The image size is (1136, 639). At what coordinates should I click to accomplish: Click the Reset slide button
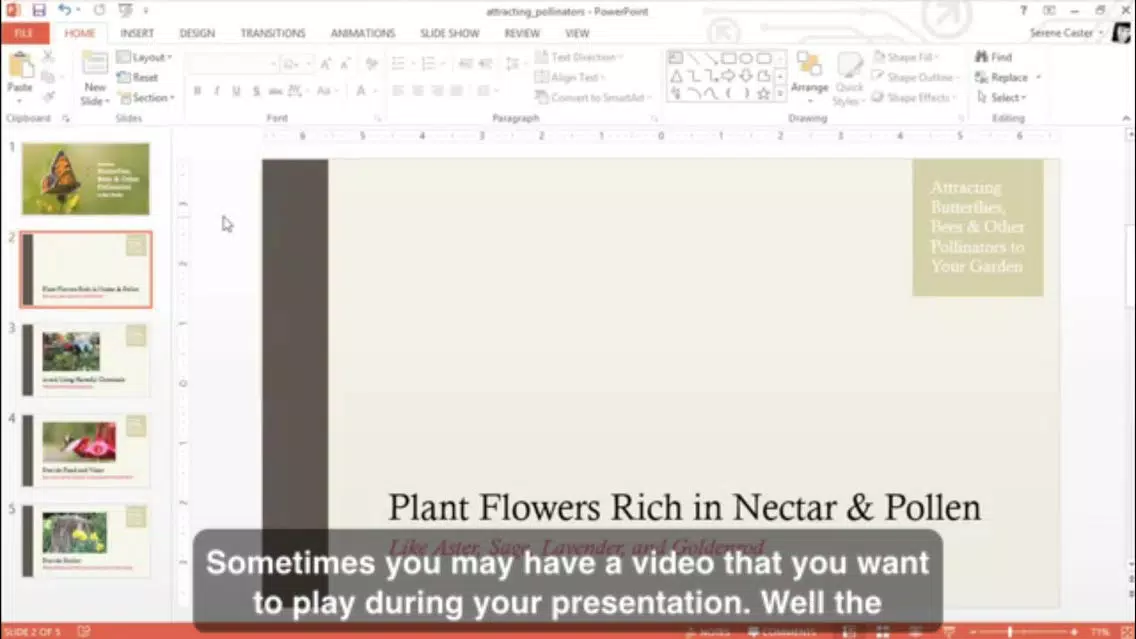[138, 77]
